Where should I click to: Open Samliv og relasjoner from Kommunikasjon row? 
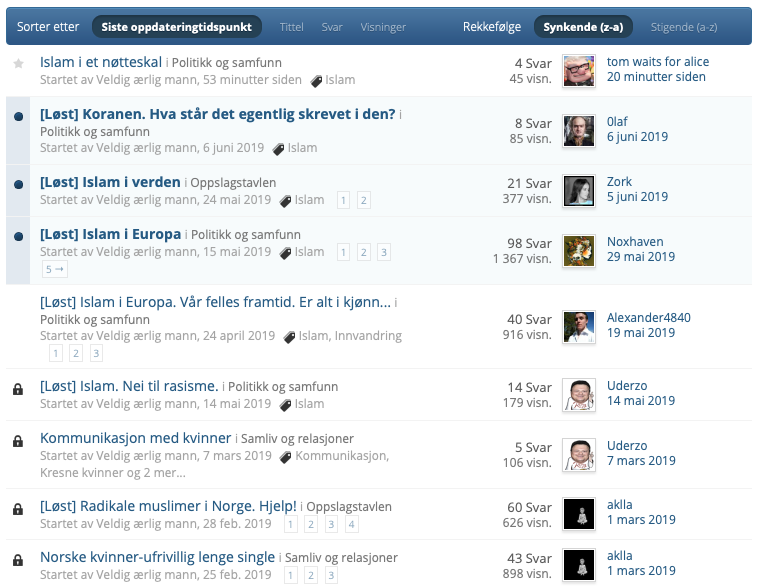pos(297,438)
